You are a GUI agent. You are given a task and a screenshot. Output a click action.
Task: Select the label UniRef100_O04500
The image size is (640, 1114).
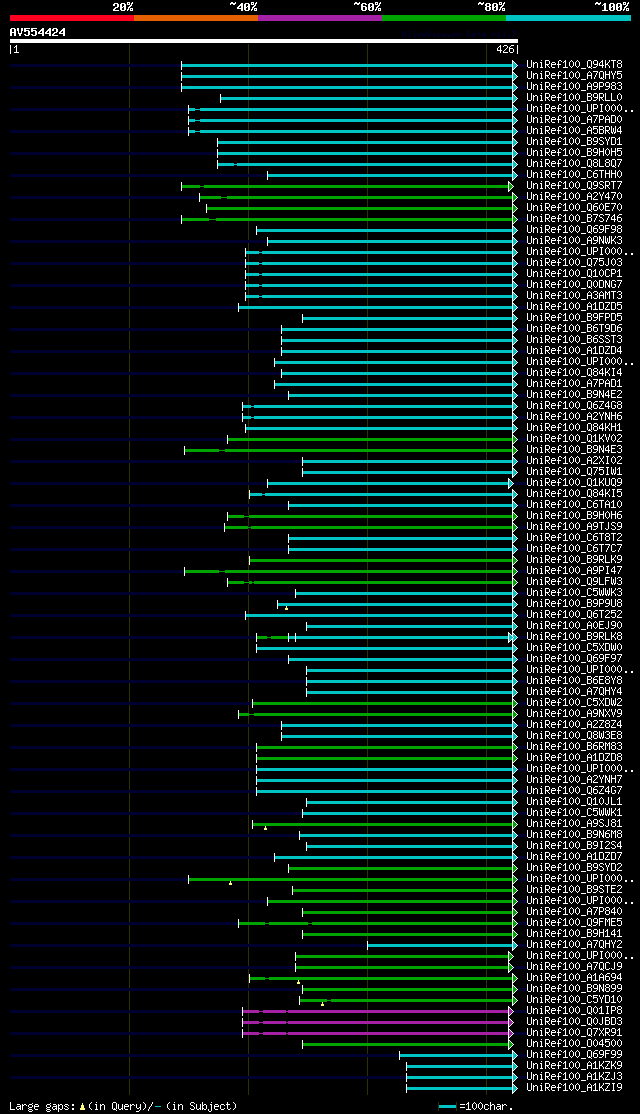click(574, 1044)
